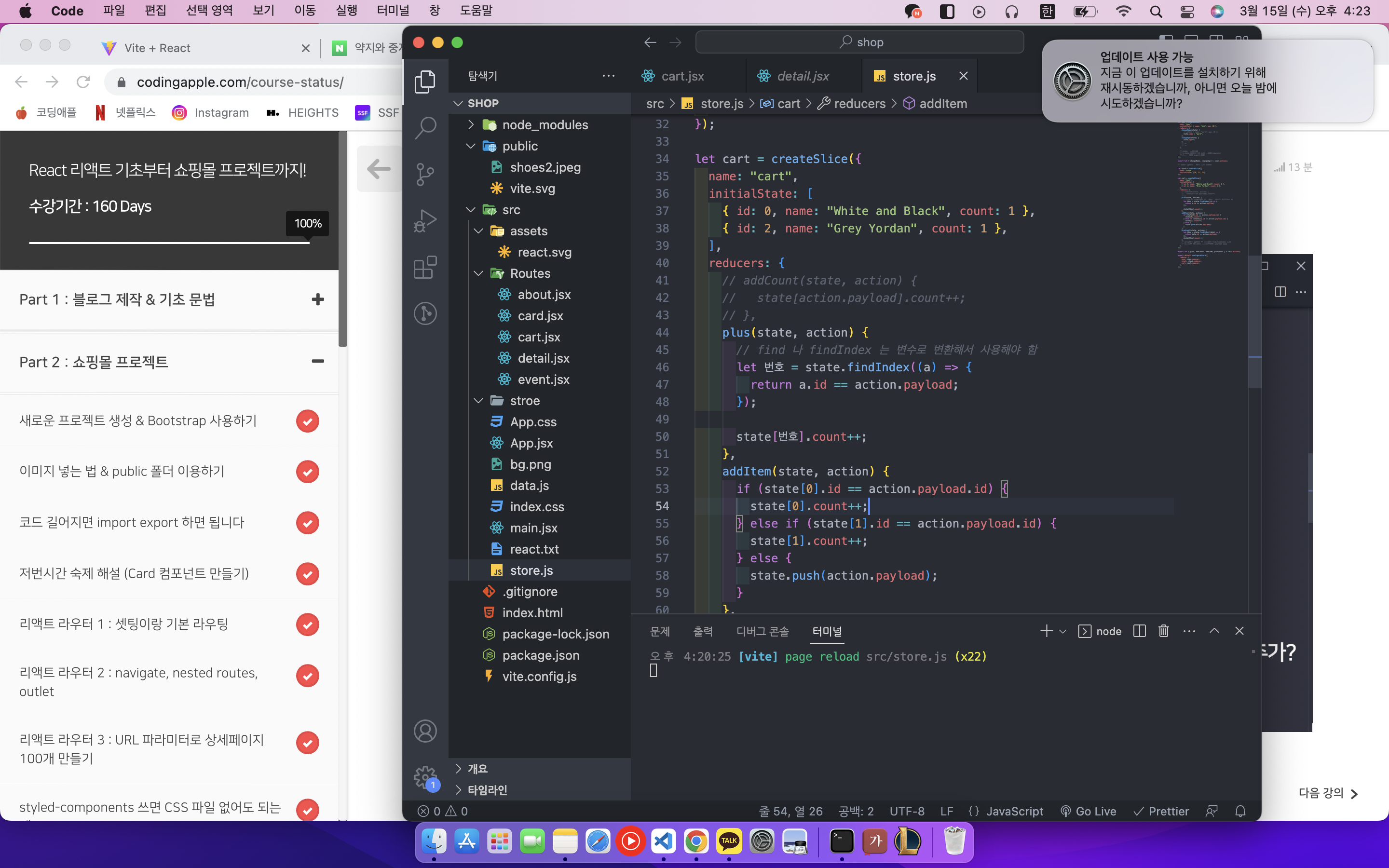
Task: Add a new terminal with plus icon
Action: point(1046,631)
